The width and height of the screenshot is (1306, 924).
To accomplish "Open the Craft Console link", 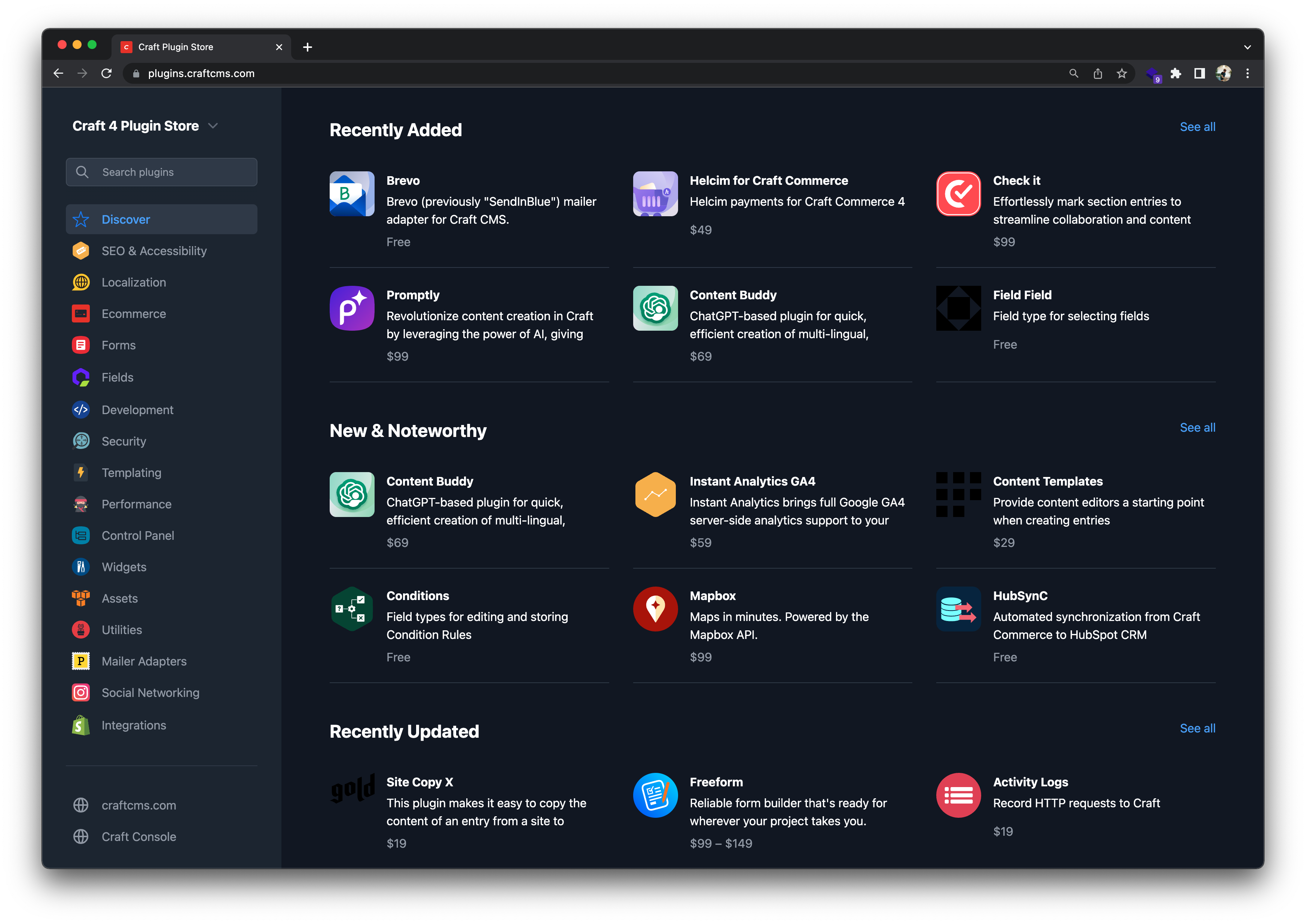I will 139,836.
